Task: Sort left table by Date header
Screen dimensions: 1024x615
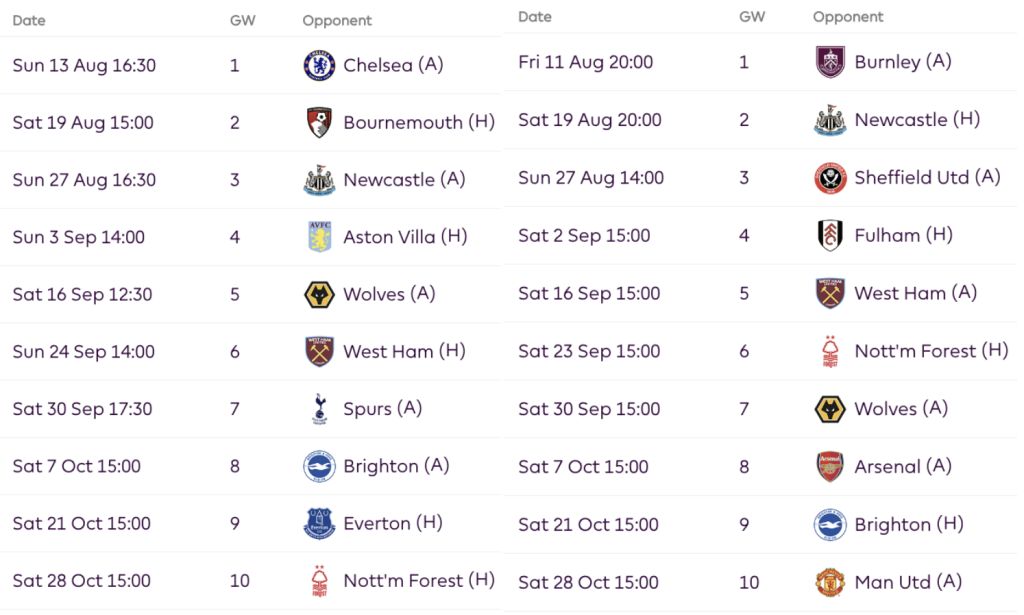Action: point(29,20)
